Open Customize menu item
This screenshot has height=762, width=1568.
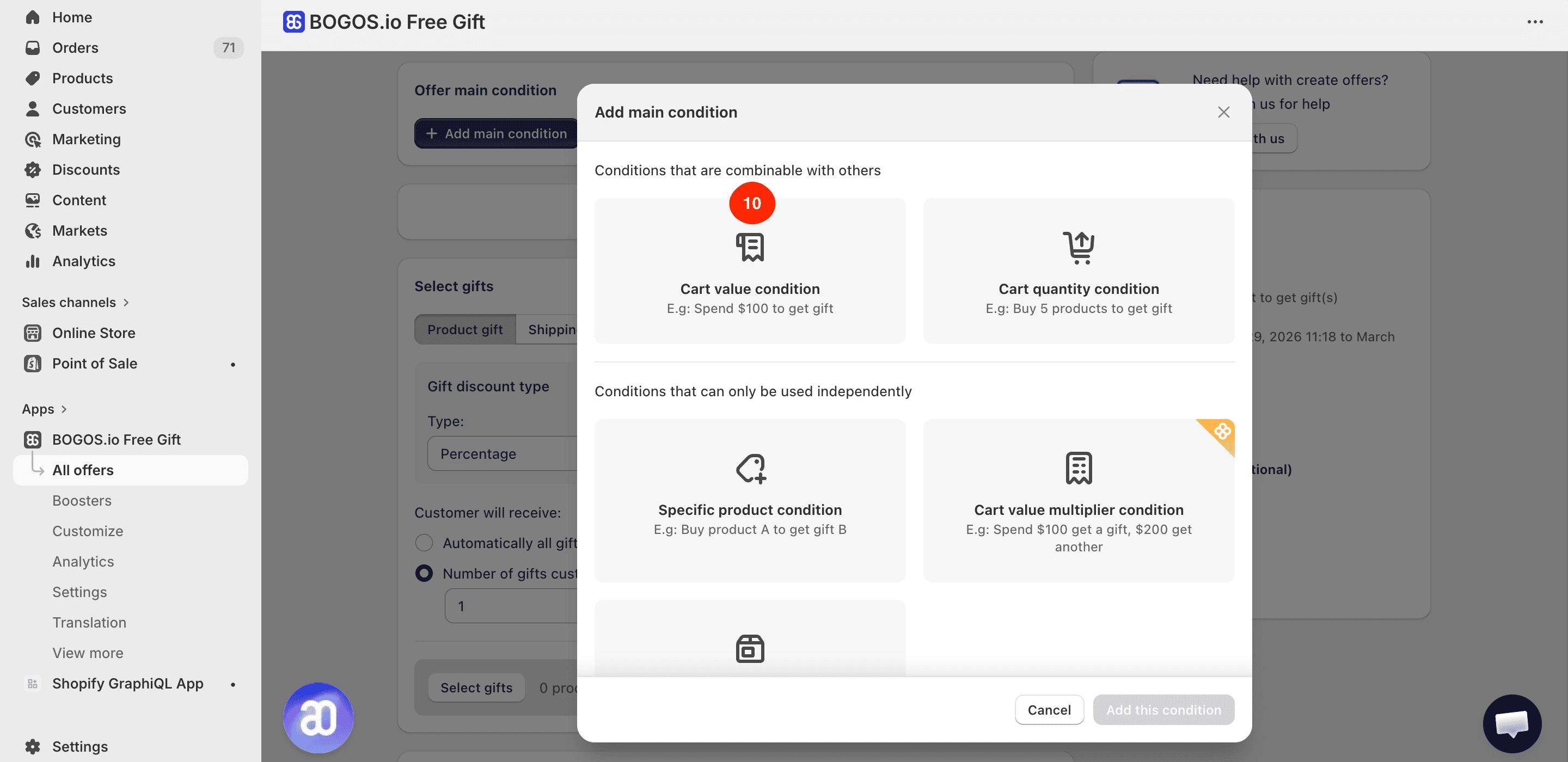88,531
